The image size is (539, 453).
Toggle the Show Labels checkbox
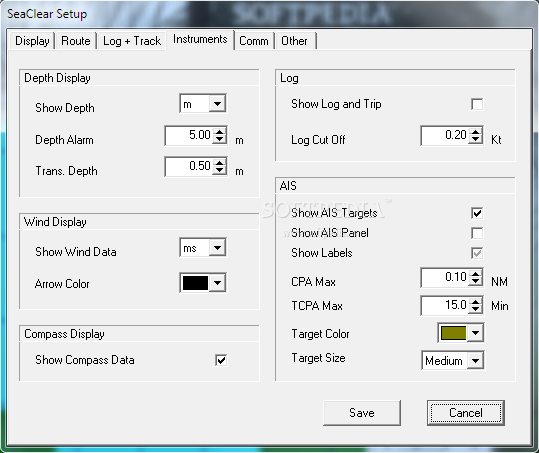477,253
